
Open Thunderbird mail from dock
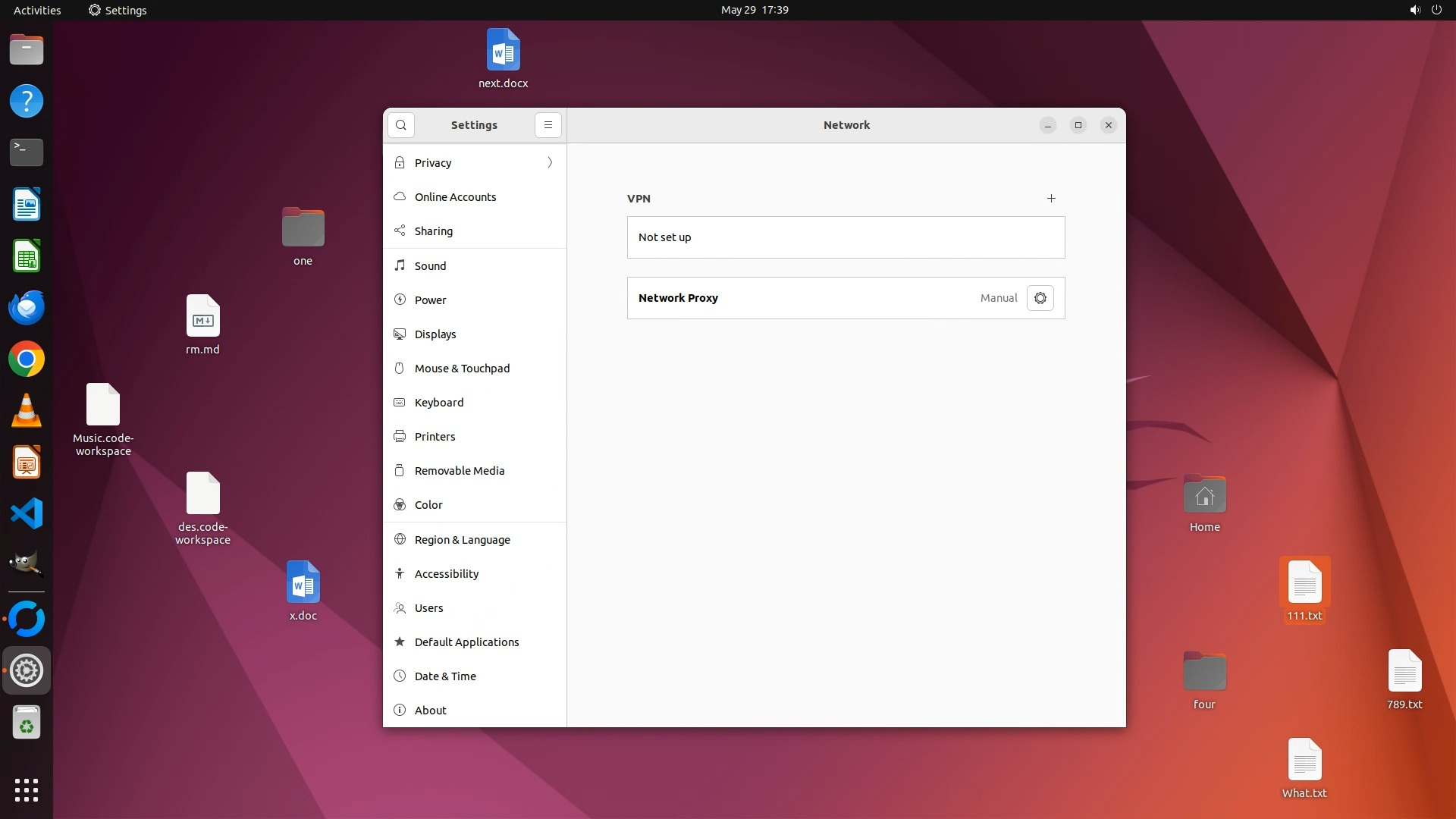point(27,308)
